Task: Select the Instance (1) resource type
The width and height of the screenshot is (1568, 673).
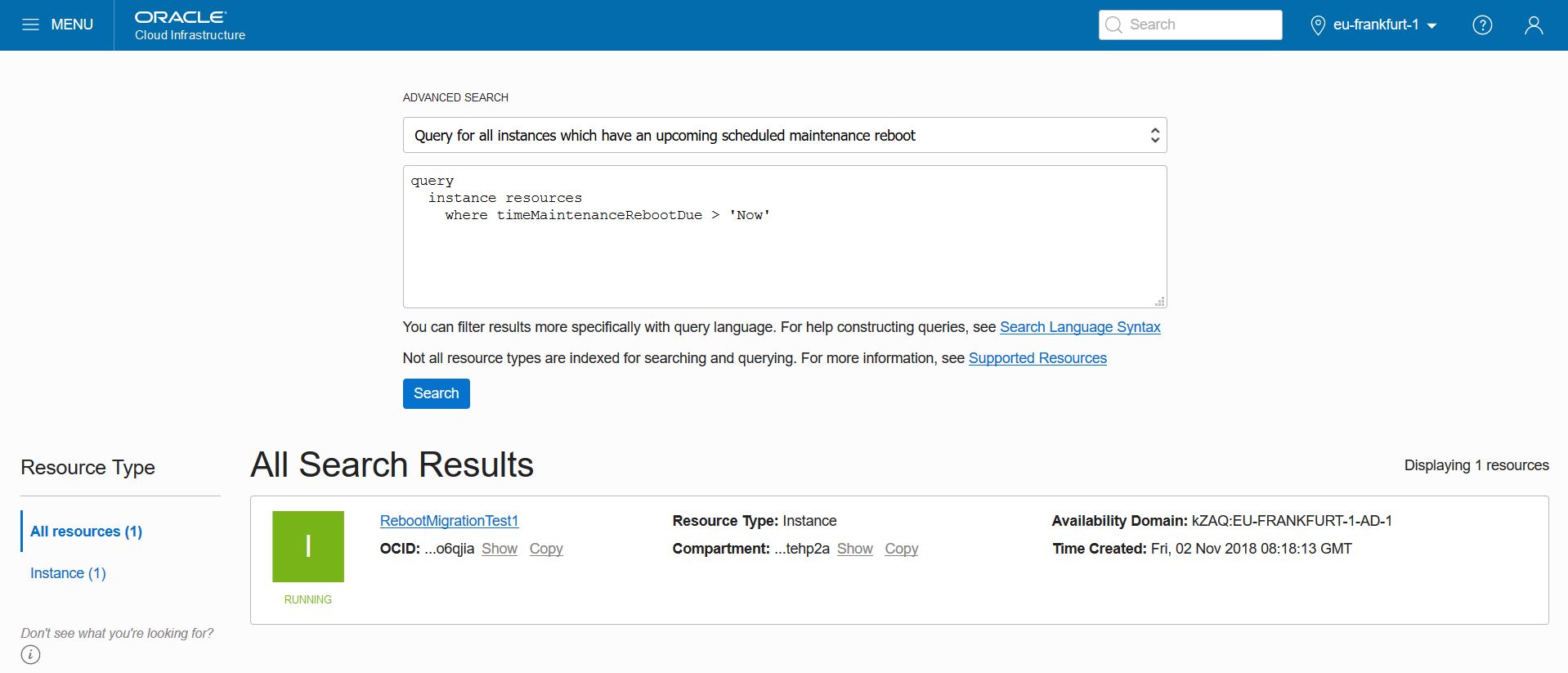Action: pos(68,573)
